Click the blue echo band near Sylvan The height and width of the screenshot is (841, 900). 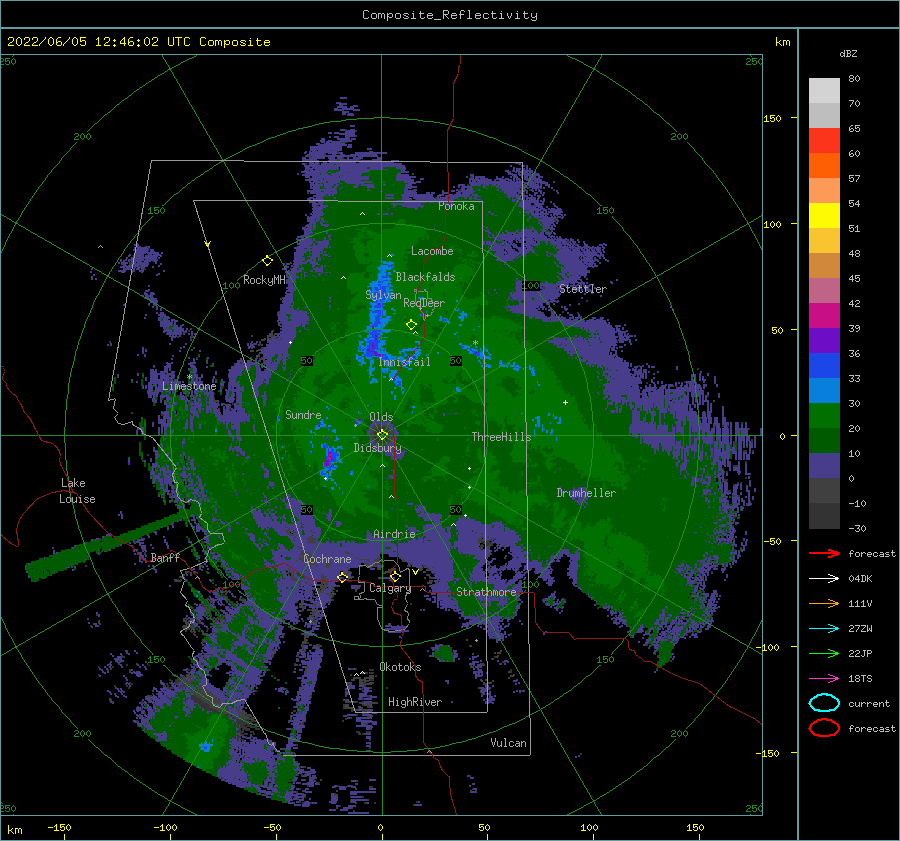coord(376,319)
